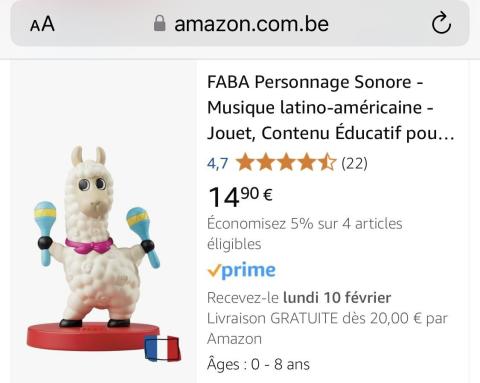Click the half-filled fifth star
This screenshot has width=480, height=383.
tap(327, 162)
